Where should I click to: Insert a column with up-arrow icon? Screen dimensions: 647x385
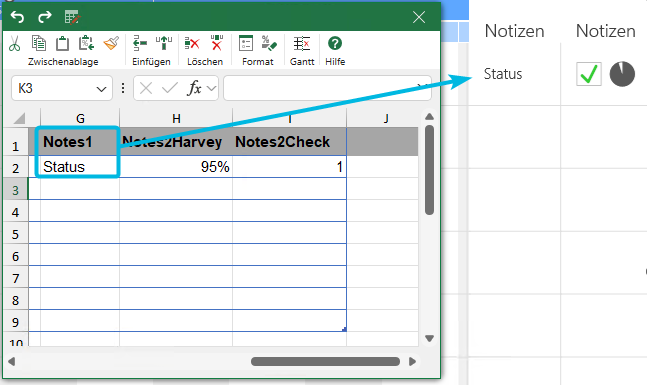[164, 43]
